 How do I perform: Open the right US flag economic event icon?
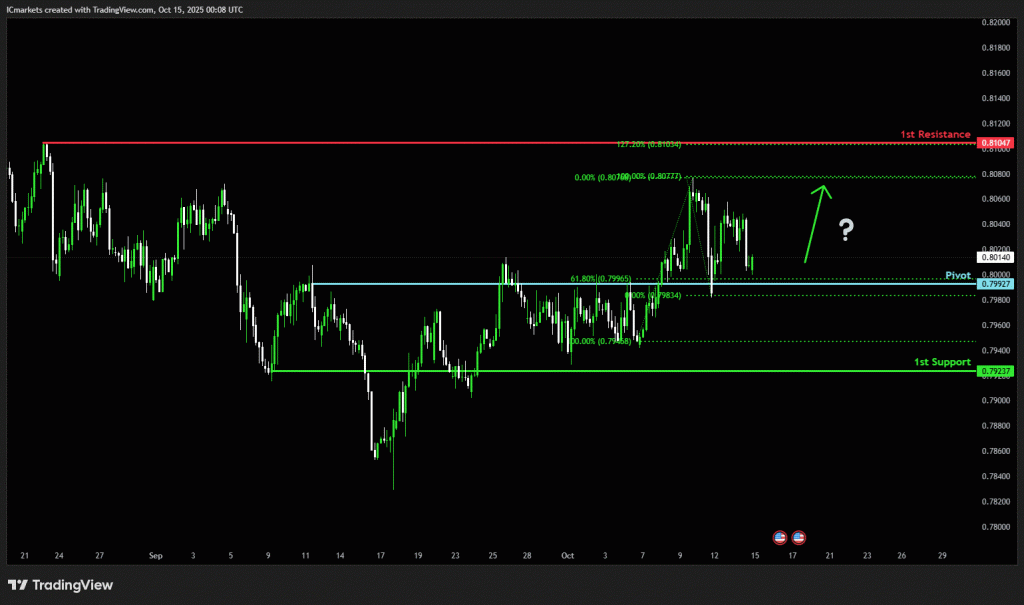[x=798, y=537]
